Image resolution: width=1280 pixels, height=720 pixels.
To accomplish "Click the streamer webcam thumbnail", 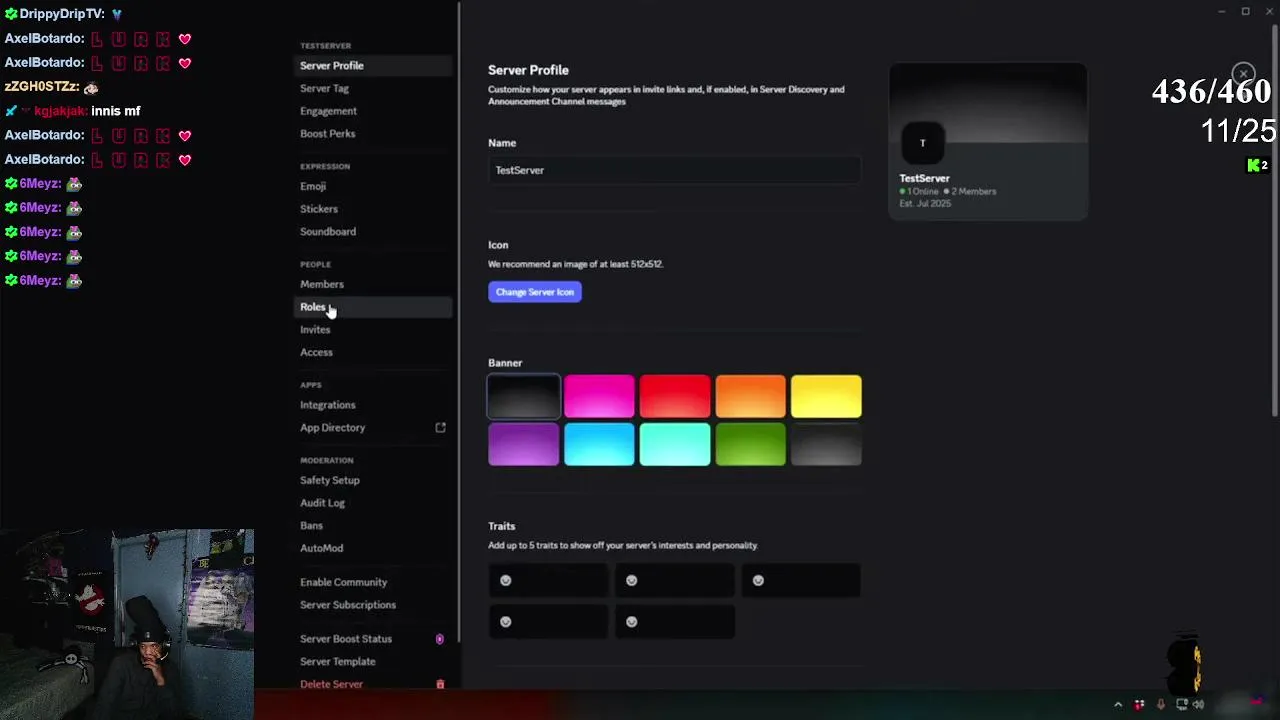I will (127, 624).
